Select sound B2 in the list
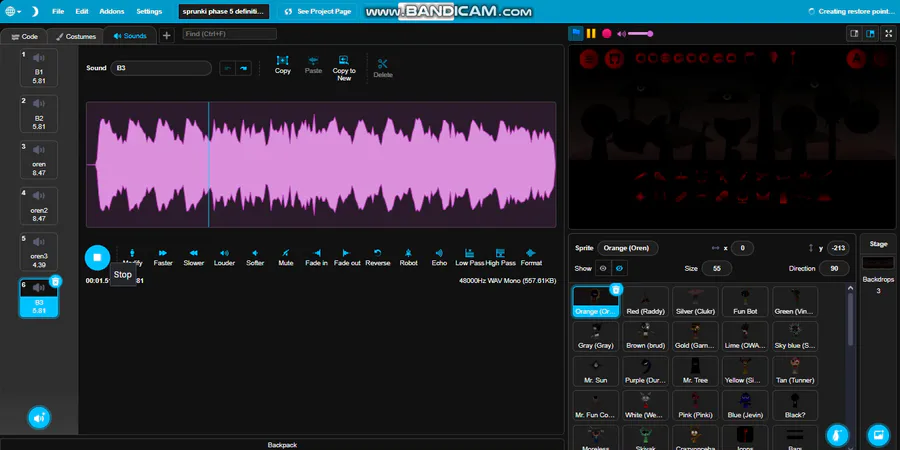900x450 pixels. (39, 114)
